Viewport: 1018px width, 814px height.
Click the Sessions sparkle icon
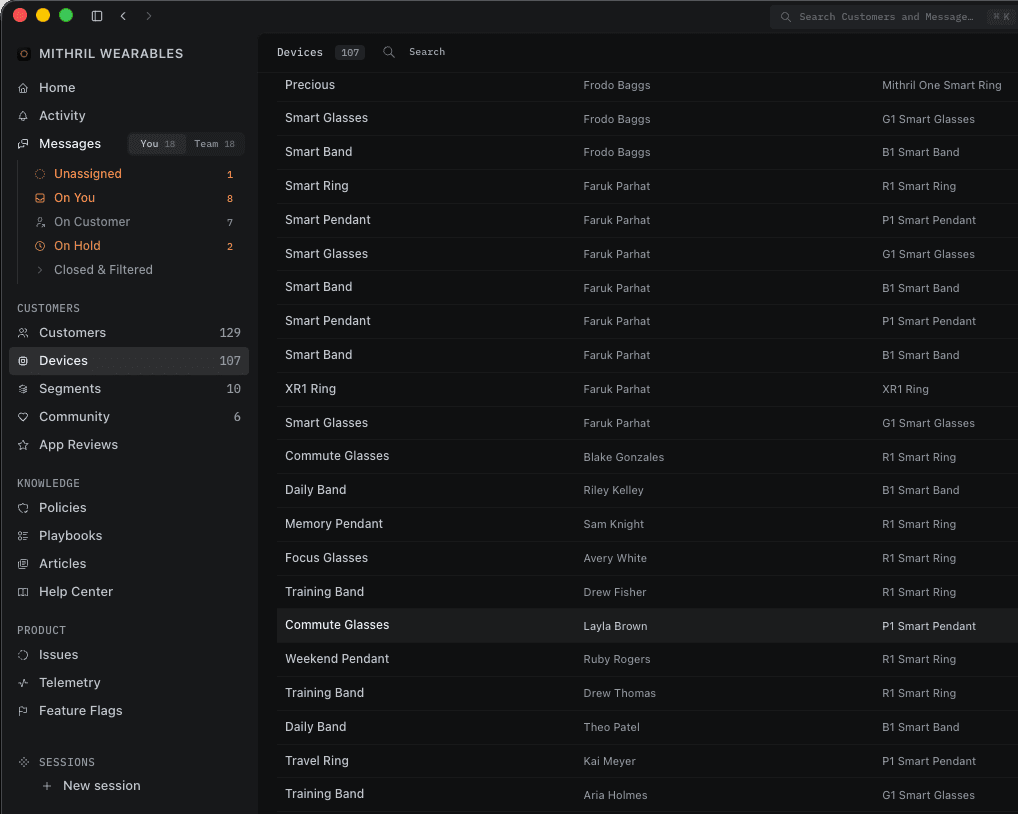pos(24,762)
